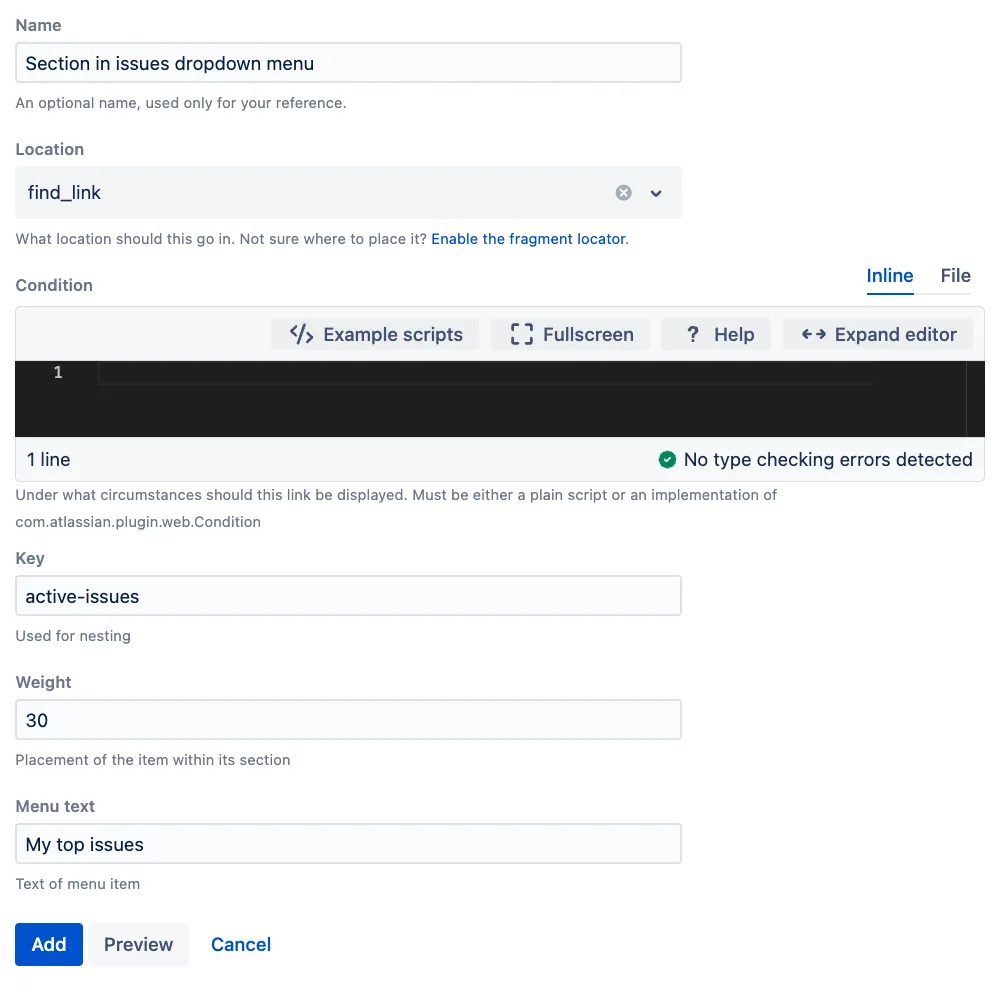Click the Enable the fragment locator link
Image resolution: width=1004 pixels, height=988 pixels.
pyautogui.click(x=528, y=239)
